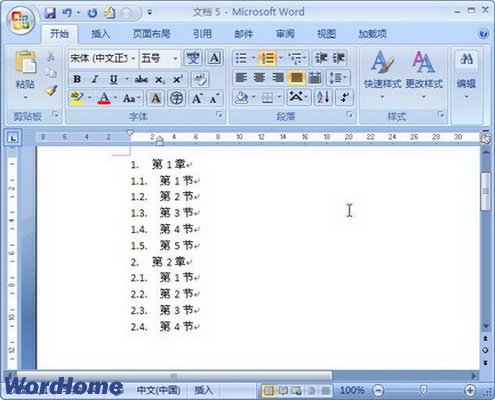Open the borders dropdown

click(x=279, y=98)
